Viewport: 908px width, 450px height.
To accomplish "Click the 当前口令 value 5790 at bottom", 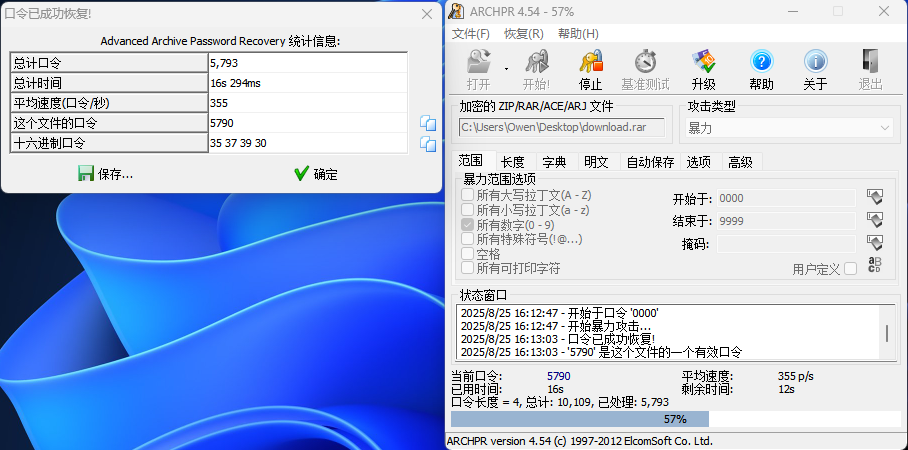I will pyautogui.click(x=559, y=376).
